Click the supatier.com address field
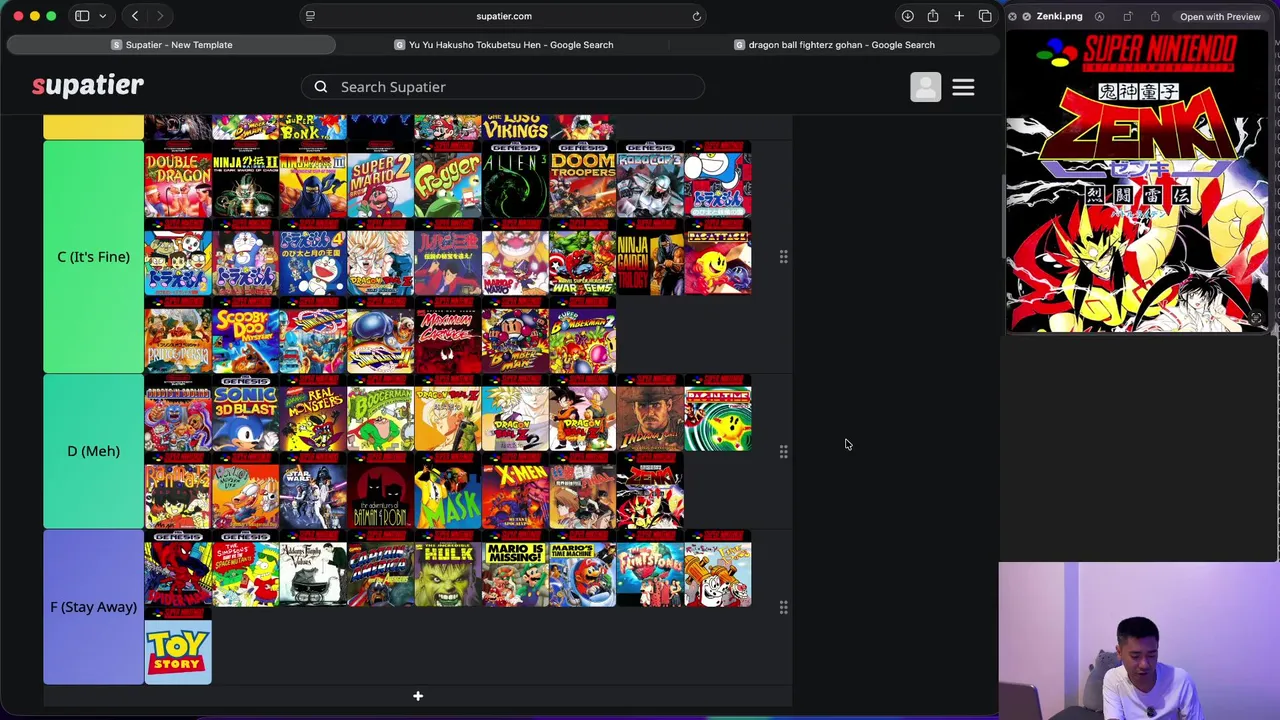1280x720 pixels. tap(504, 16)
